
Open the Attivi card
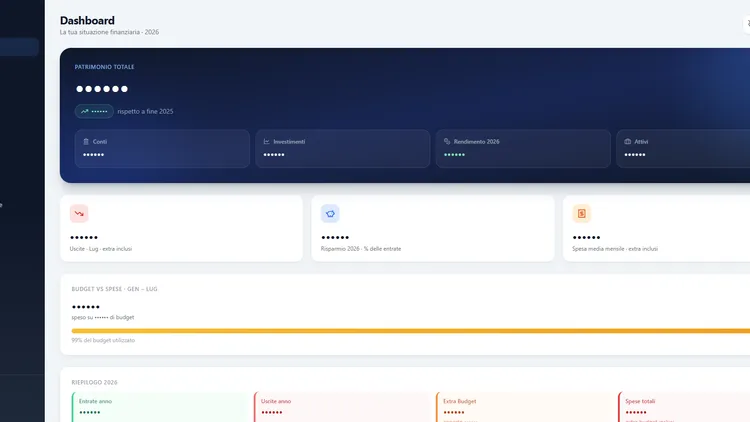[x=684, y=149]
